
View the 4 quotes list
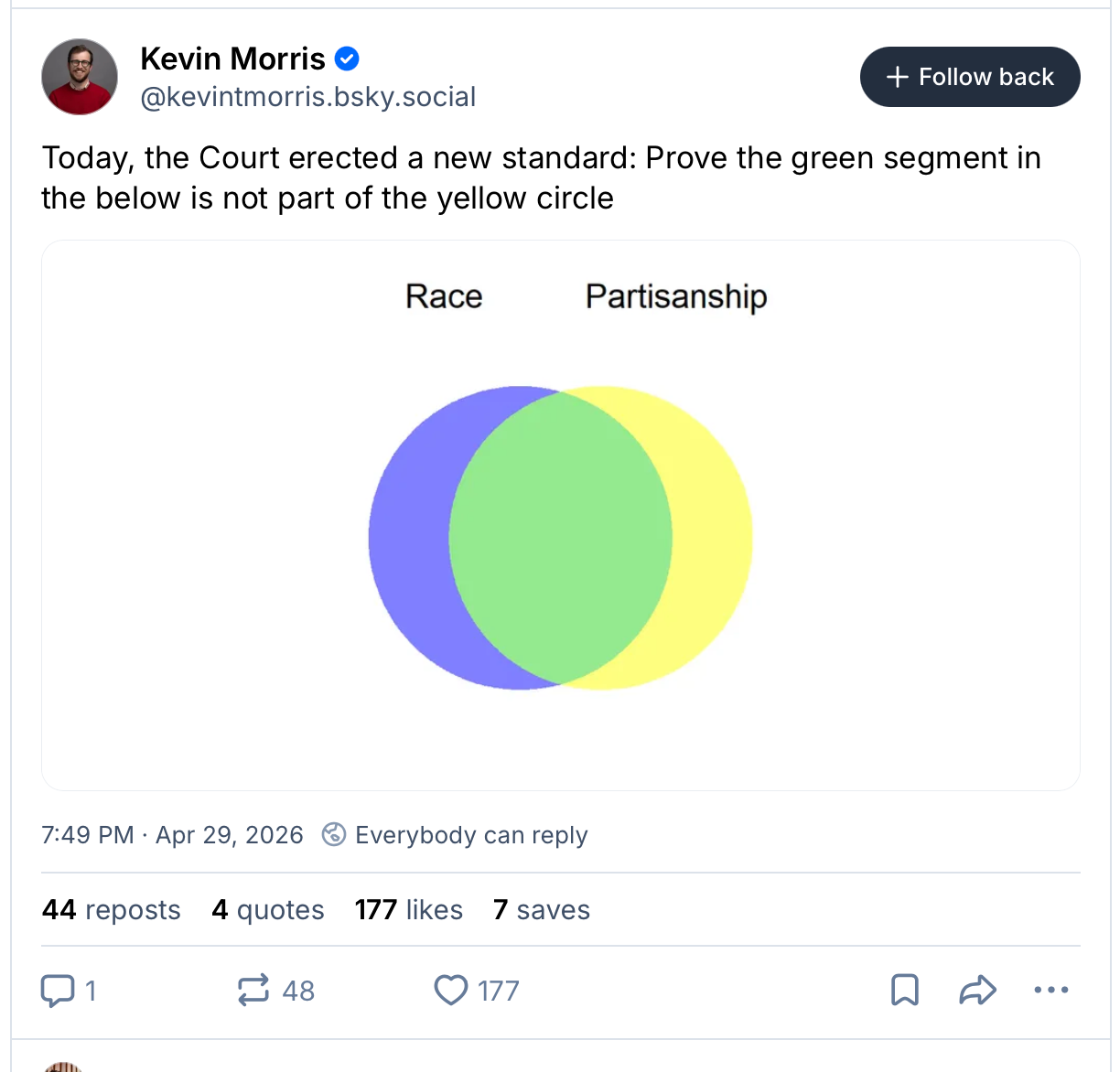pyautogui.click(x=268, y=910)
